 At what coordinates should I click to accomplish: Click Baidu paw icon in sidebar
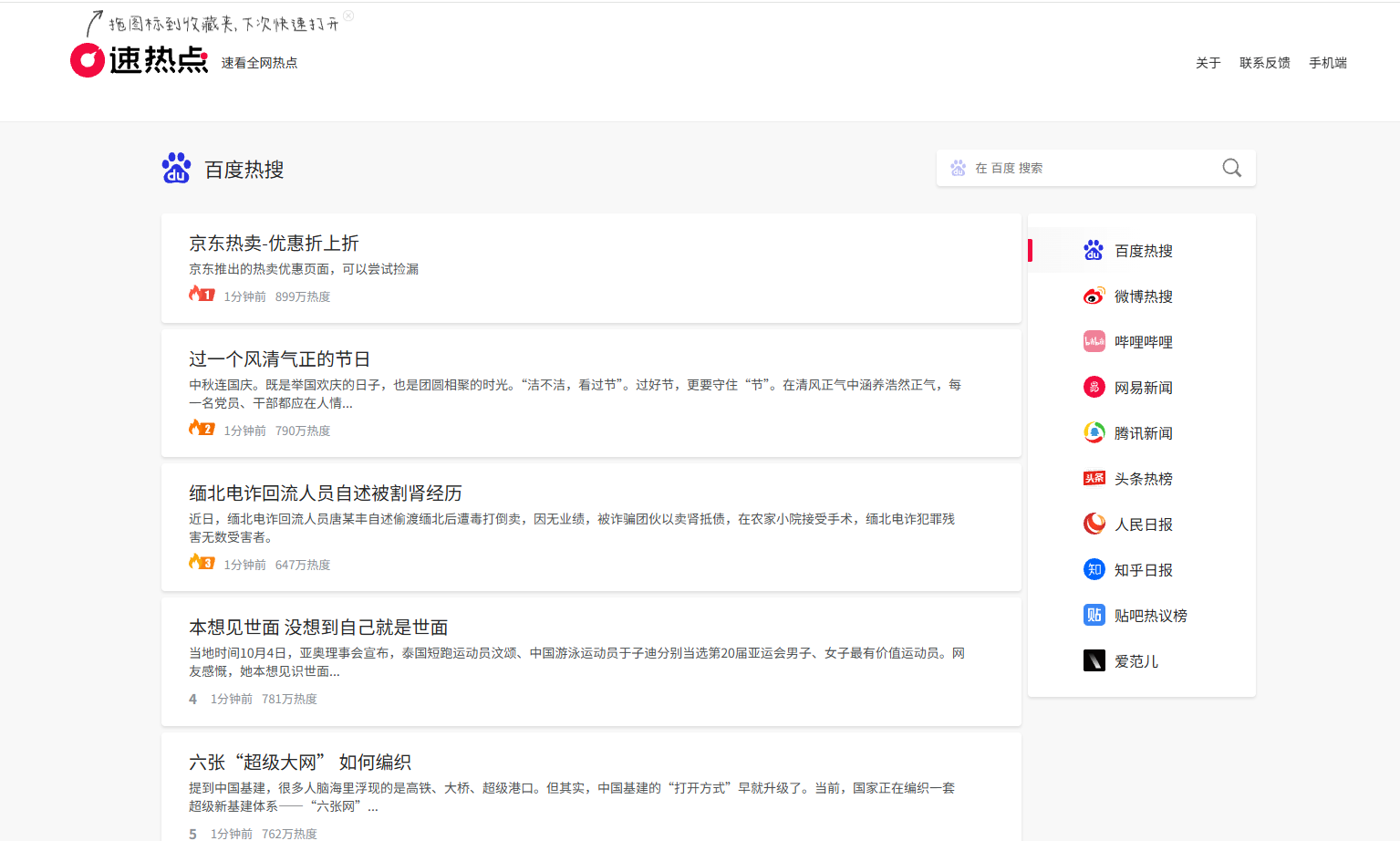1094,250
